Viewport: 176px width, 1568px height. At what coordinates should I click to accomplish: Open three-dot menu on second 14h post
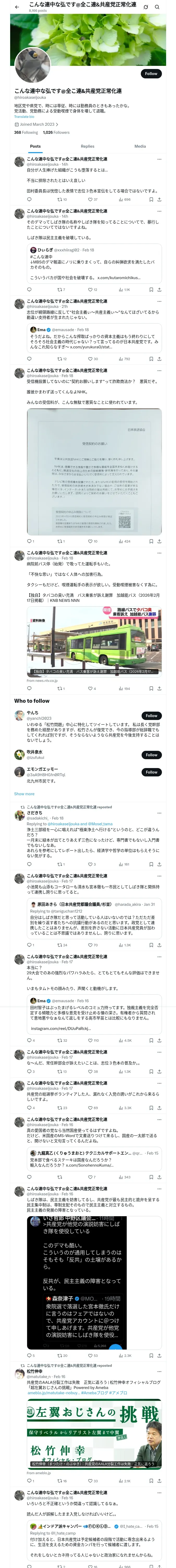point(159,211)
